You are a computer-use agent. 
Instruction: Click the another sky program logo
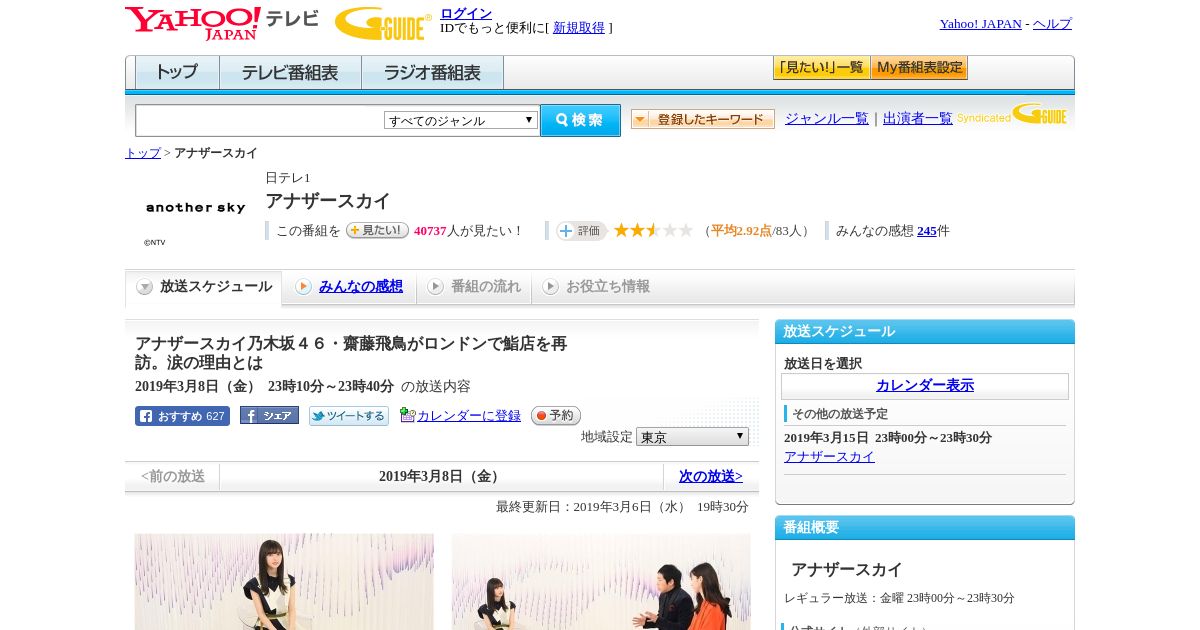[x=195, y=207]
